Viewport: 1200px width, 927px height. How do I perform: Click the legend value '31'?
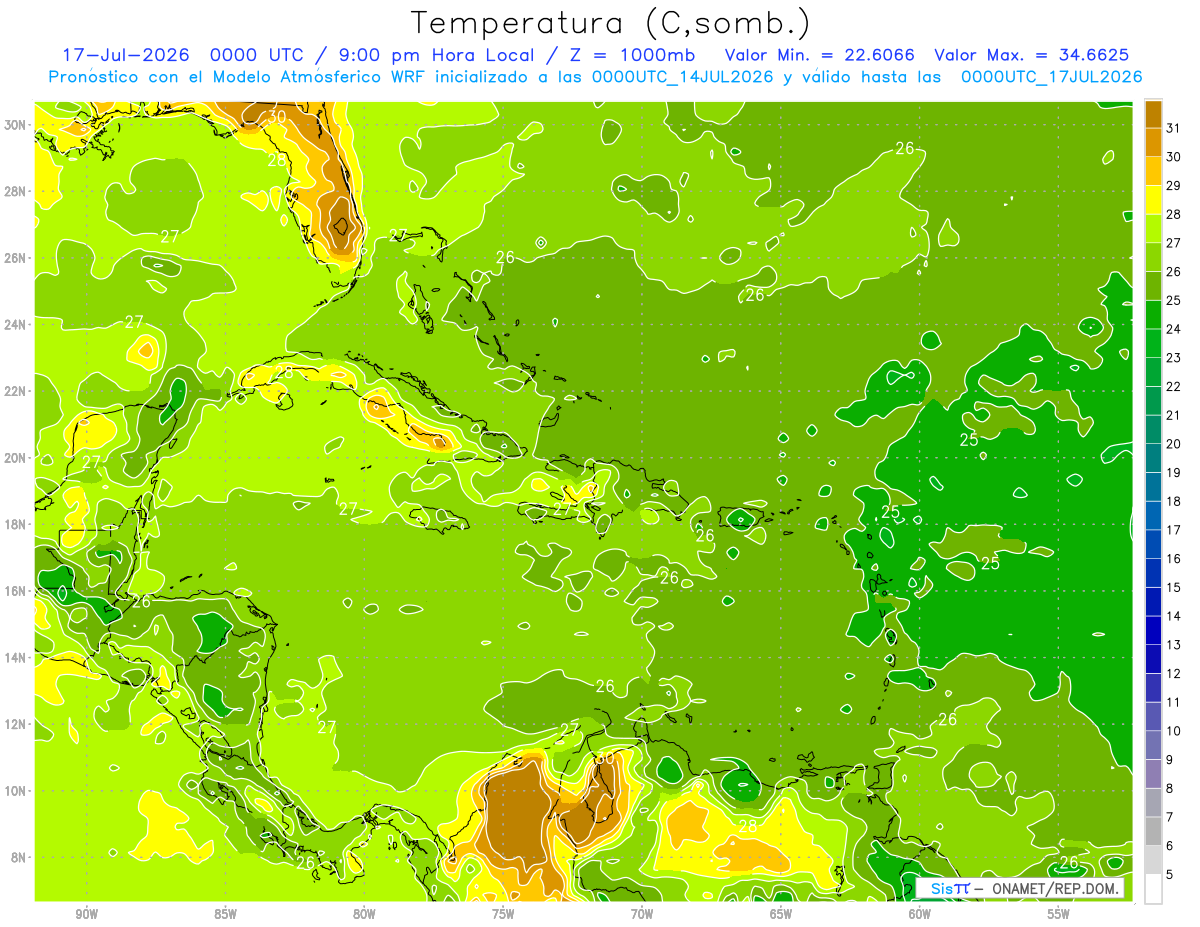click(1174, 128)
